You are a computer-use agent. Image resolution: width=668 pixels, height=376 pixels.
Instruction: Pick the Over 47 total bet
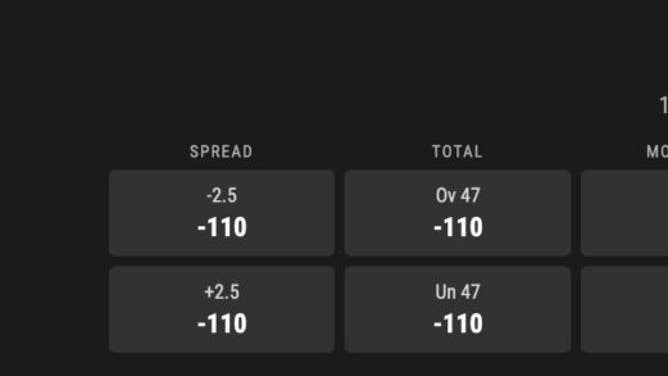click(x=458, y=213)
